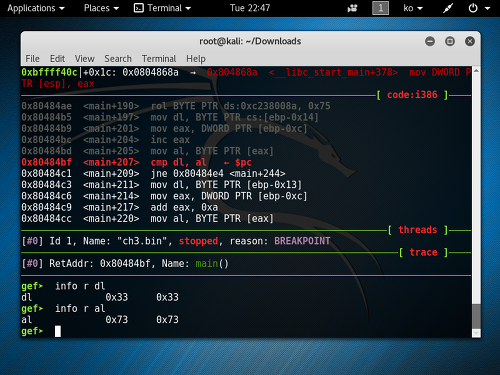Click the clock showing Tue 22:47

250,8
